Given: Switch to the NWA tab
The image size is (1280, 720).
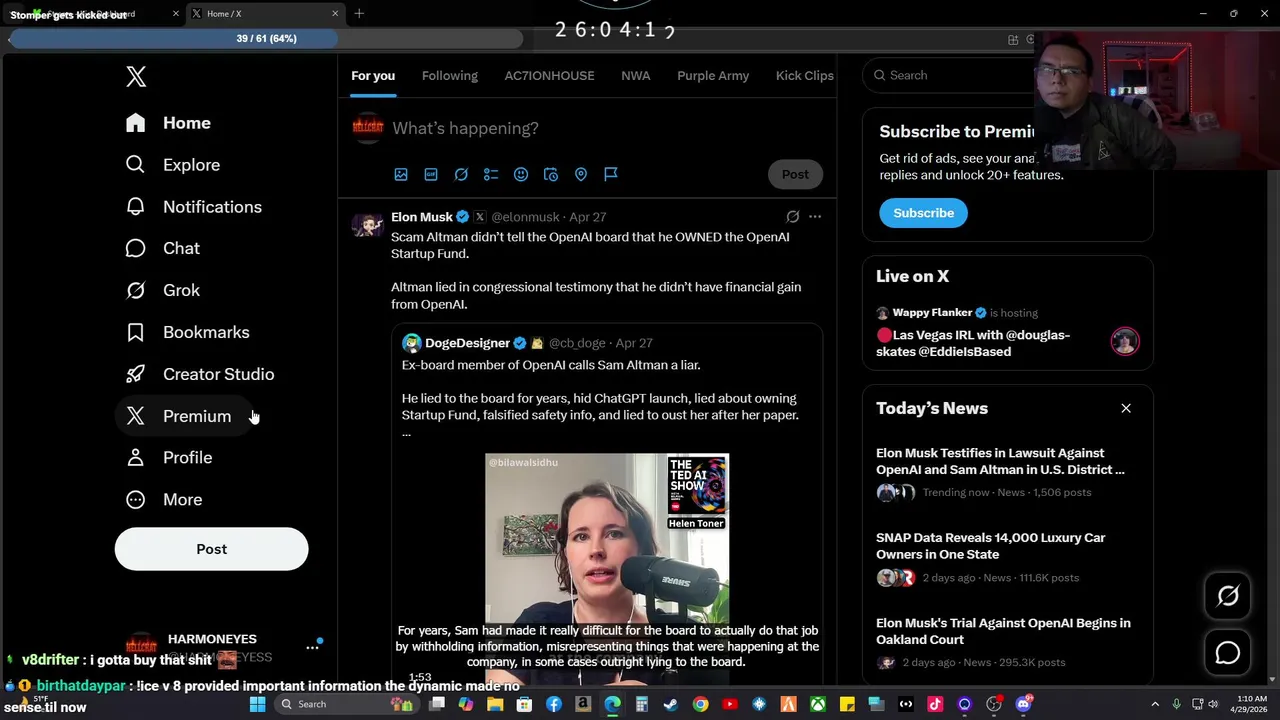Looking at the screenshot, I should (x=635, y=76).
